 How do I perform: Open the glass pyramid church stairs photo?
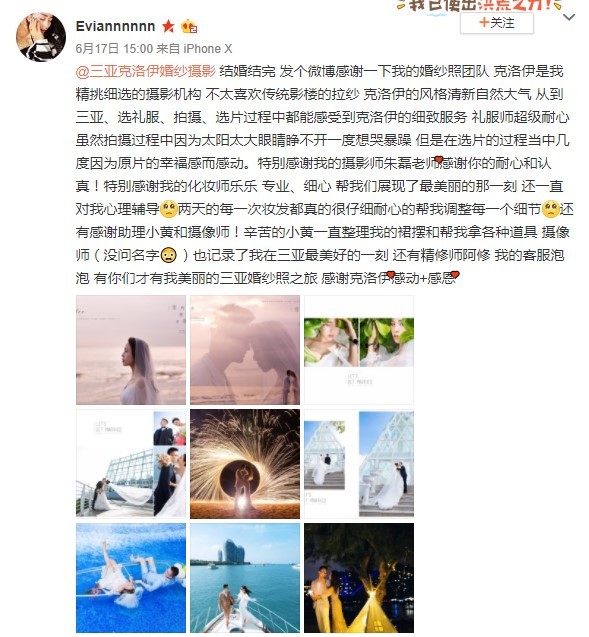point(359,464)
